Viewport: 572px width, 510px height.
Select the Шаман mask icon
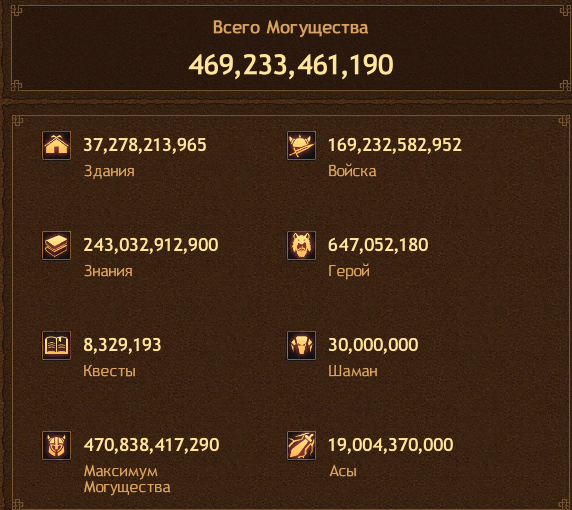pos(301,345)
